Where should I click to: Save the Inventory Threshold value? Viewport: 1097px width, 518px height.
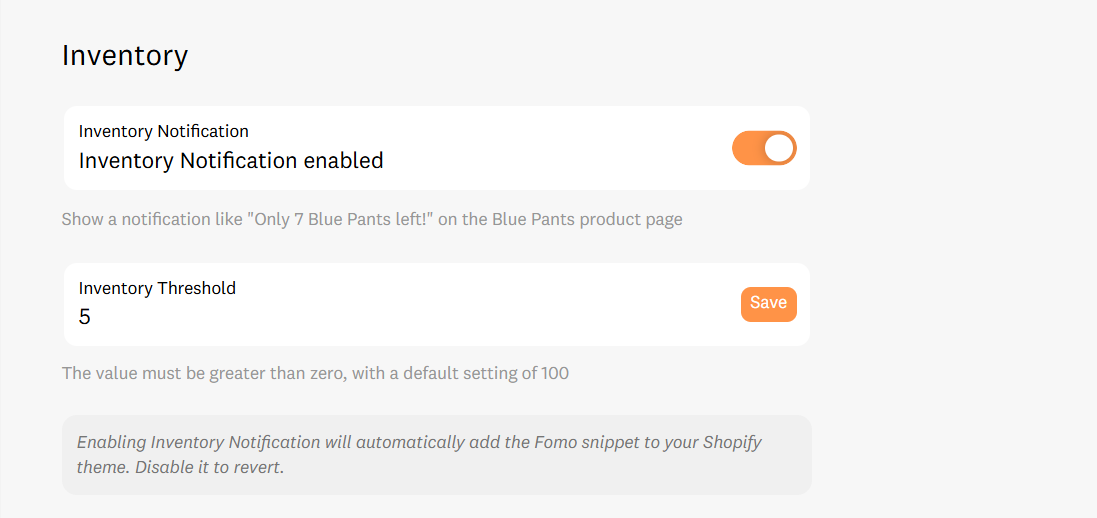coord(768,304)
